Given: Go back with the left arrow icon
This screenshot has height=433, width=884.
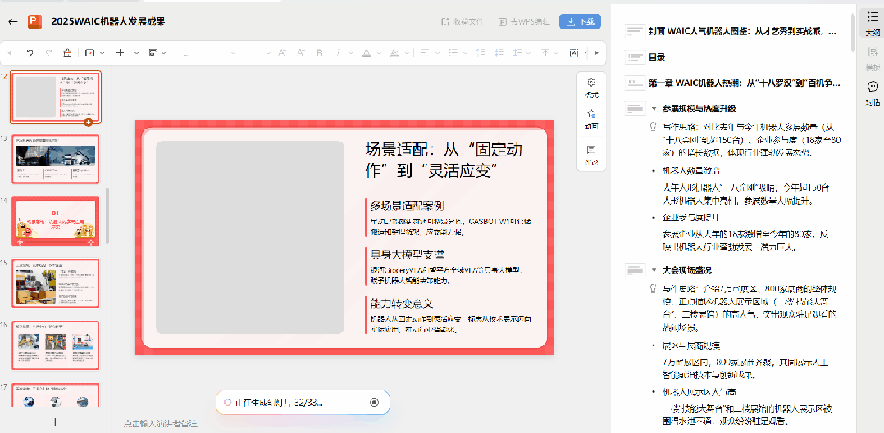Looking at the screenshot, I should [x=12, y=21].
